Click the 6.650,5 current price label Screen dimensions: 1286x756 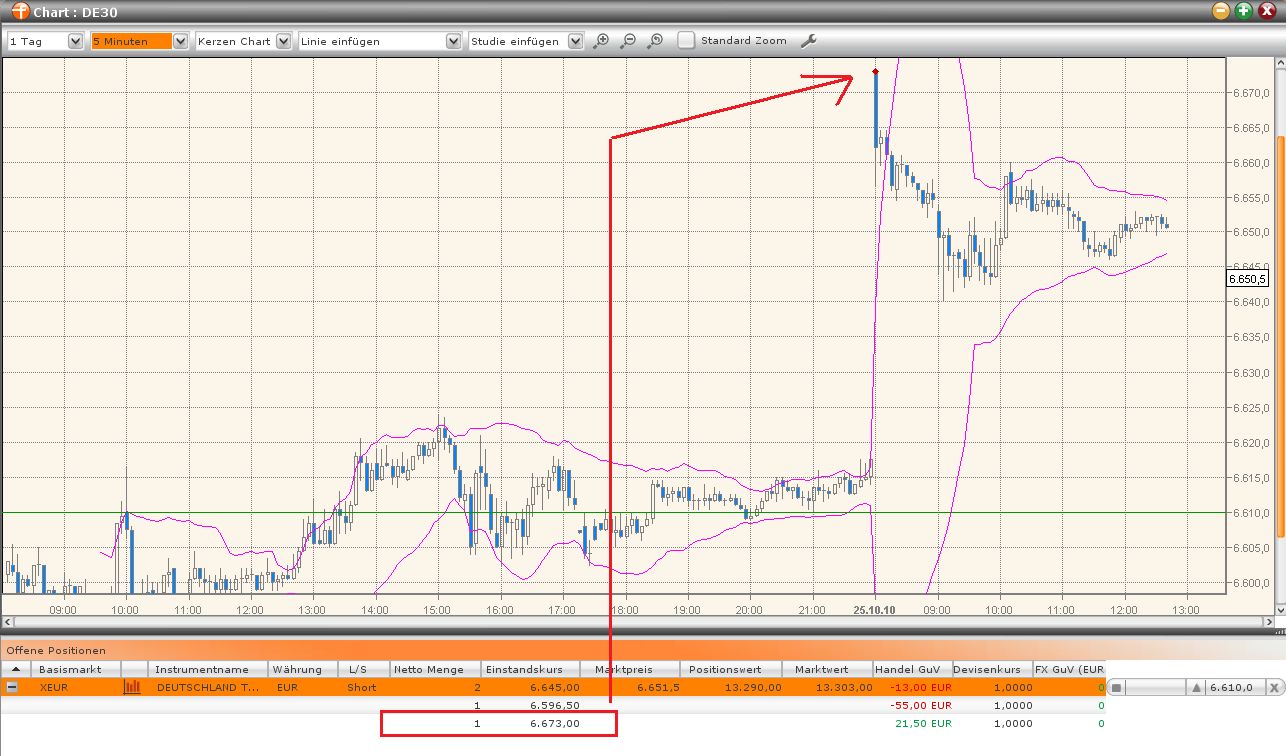pyautogui.click(x=1247, y=279)
